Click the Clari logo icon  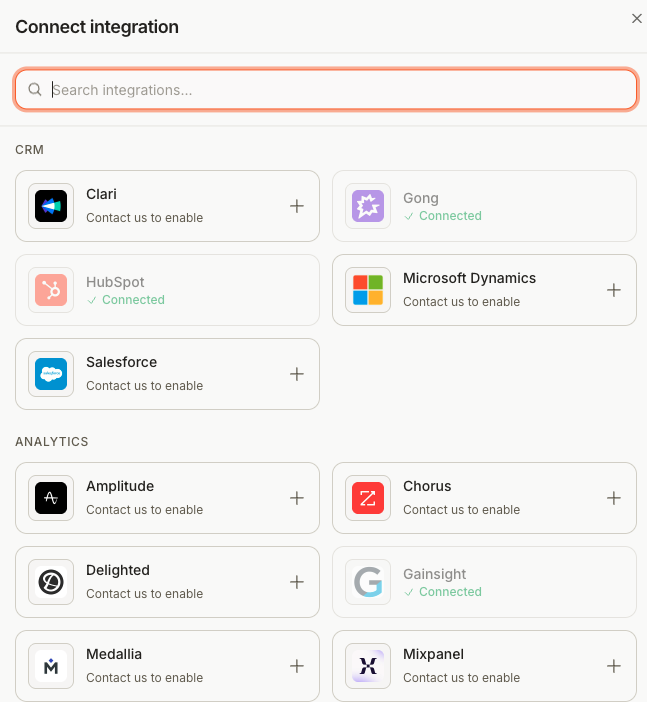tap(51, 206)
